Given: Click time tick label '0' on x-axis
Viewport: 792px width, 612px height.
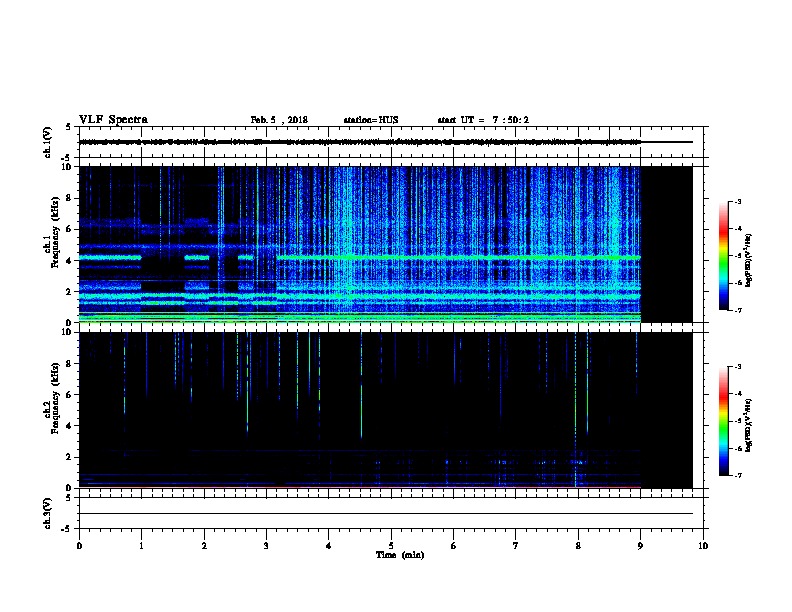Looking at the screenshot, I should pyautogui.click(x=79, y=546).
